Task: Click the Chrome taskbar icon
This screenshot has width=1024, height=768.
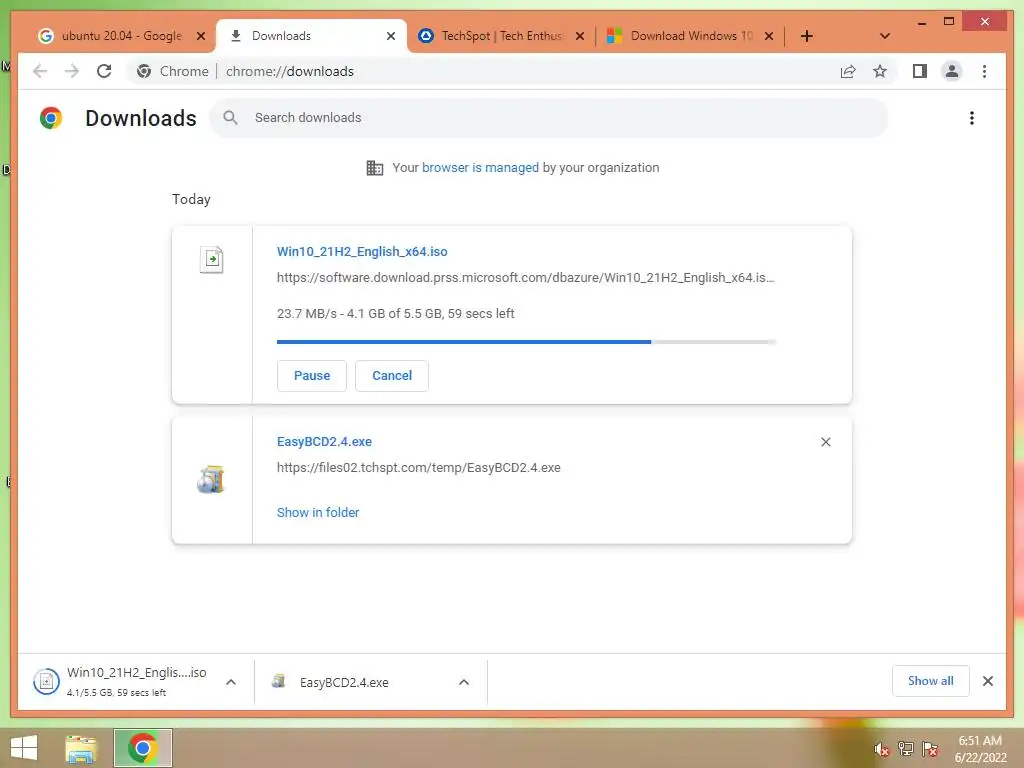Action: point(142,748)
